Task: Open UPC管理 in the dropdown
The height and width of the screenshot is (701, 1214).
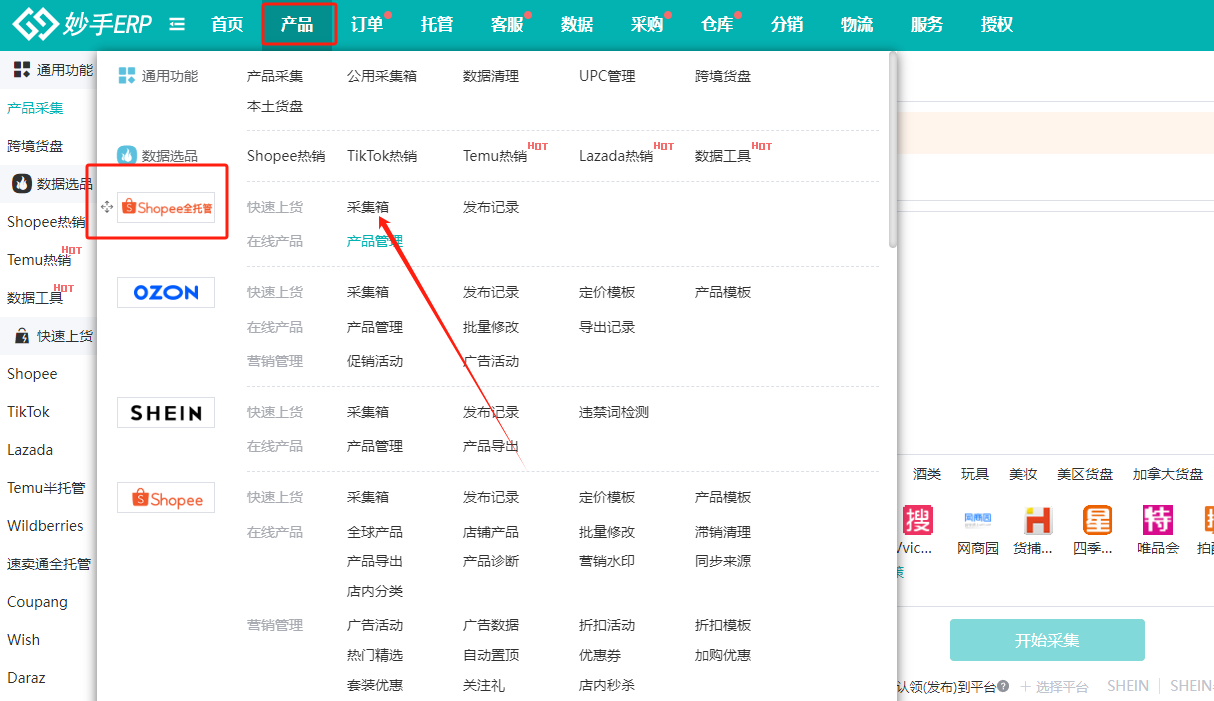Action: point(607,76)
